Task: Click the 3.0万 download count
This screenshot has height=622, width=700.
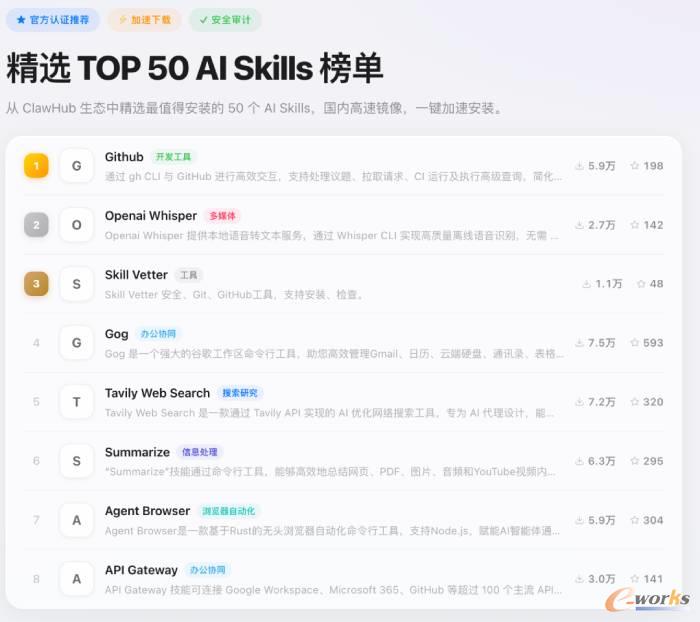Action: click(x=601, y=579)
